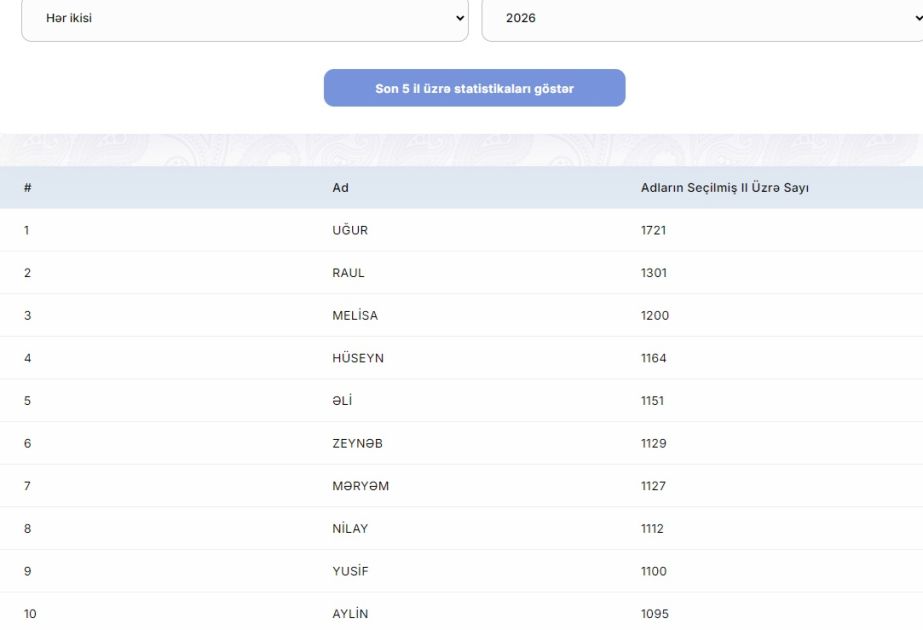Click the count 1721 for UĞUR

coord(653,230)
